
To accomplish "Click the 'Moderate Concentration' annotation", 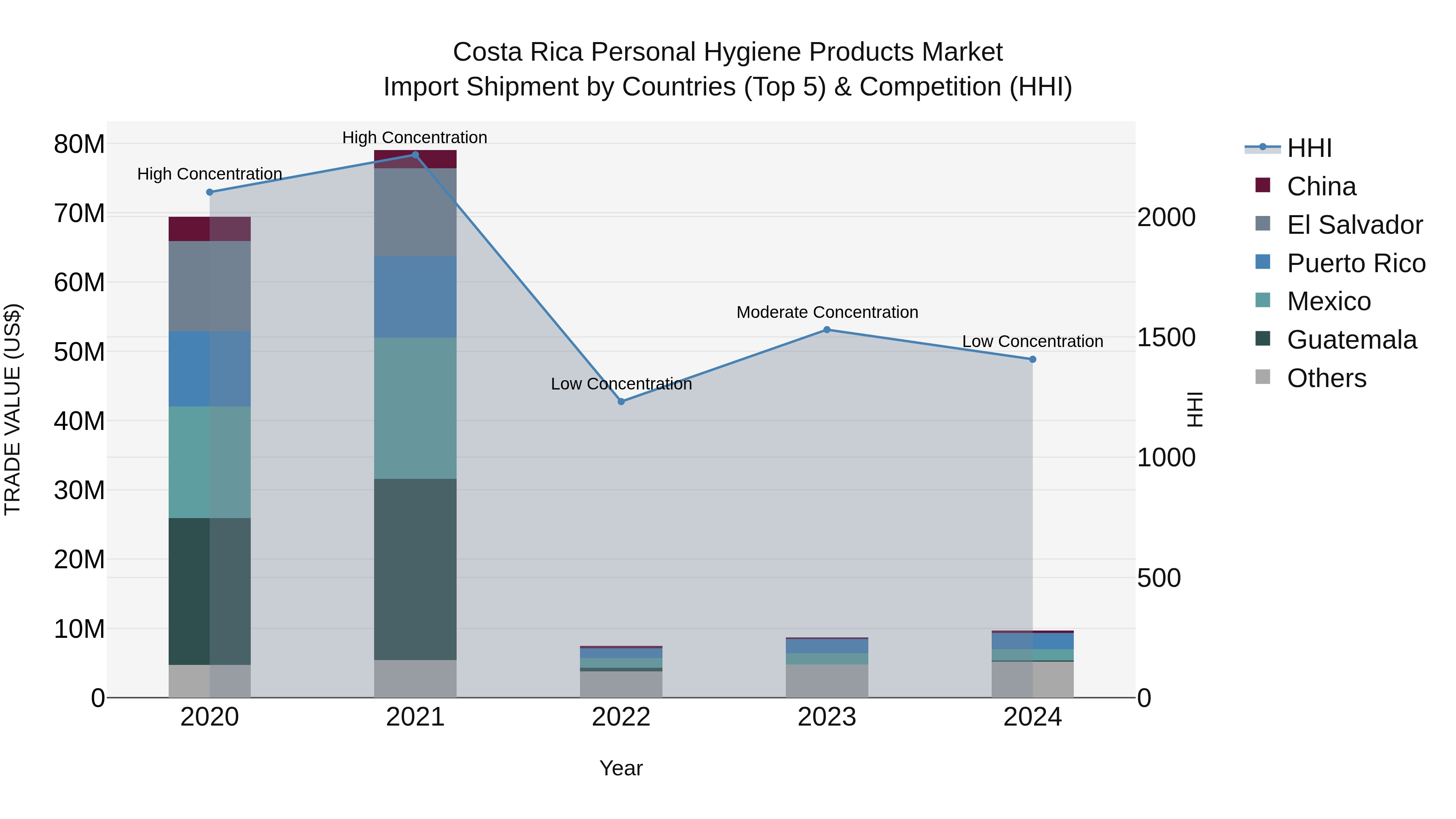I will (x=827, y=313).
